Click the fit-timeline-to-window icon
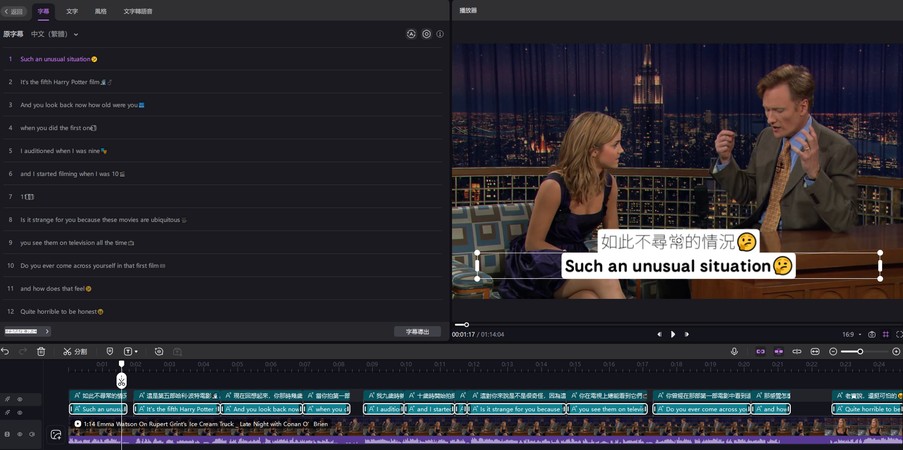Image resolution: width=903 pixels, height=450 pixels. 815,351
